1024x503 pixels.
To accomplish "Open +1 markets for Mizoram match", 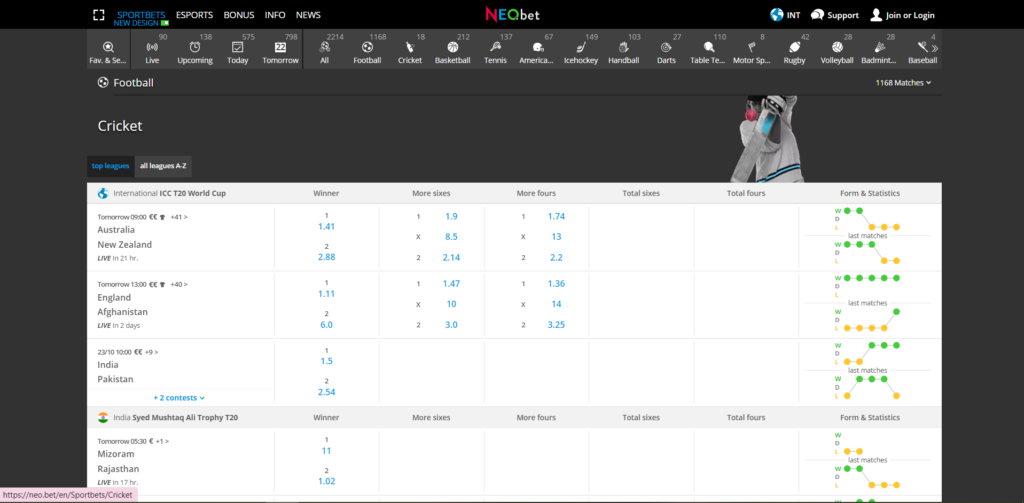I will coord(162,441).
